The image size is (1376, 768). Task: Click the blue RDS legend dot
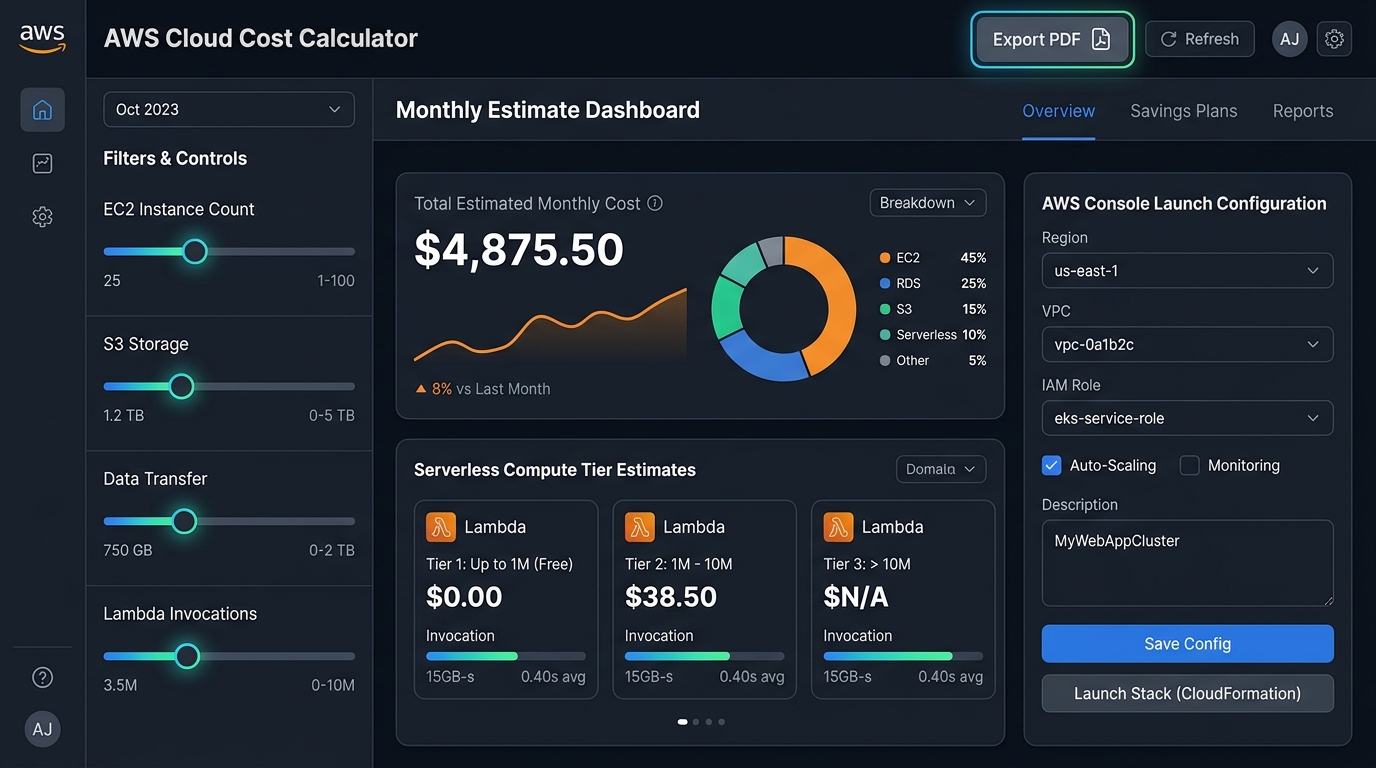(884, 284)
